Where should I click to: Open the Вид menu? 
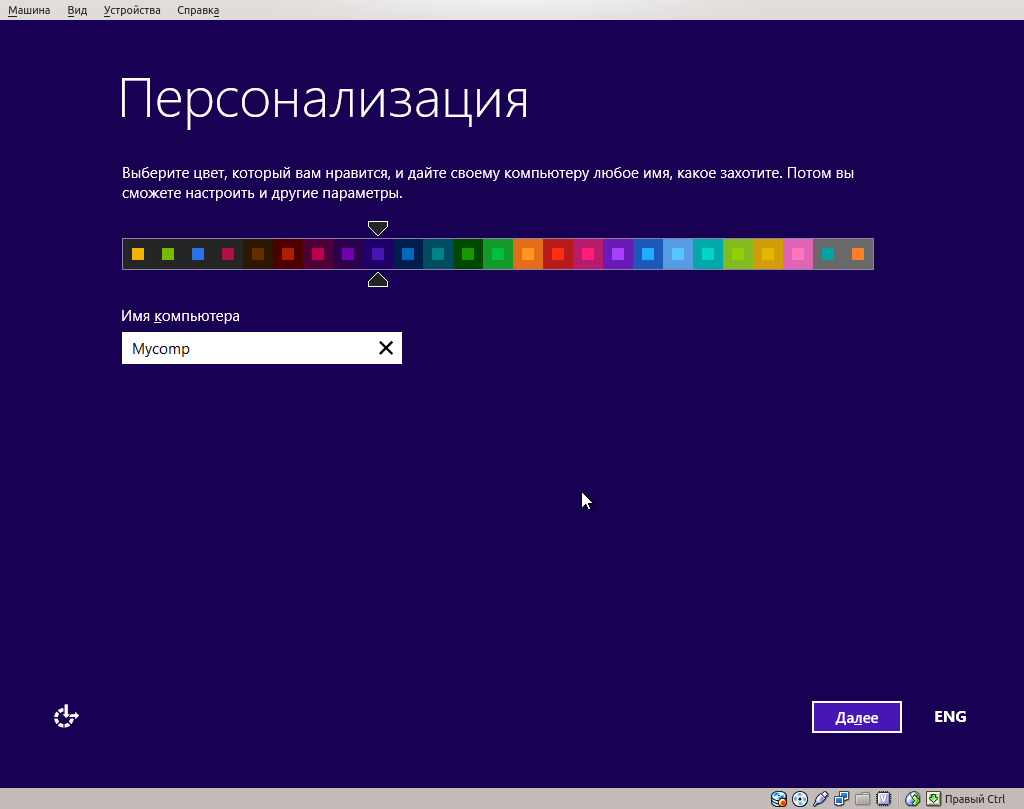[x=76, y=10]
